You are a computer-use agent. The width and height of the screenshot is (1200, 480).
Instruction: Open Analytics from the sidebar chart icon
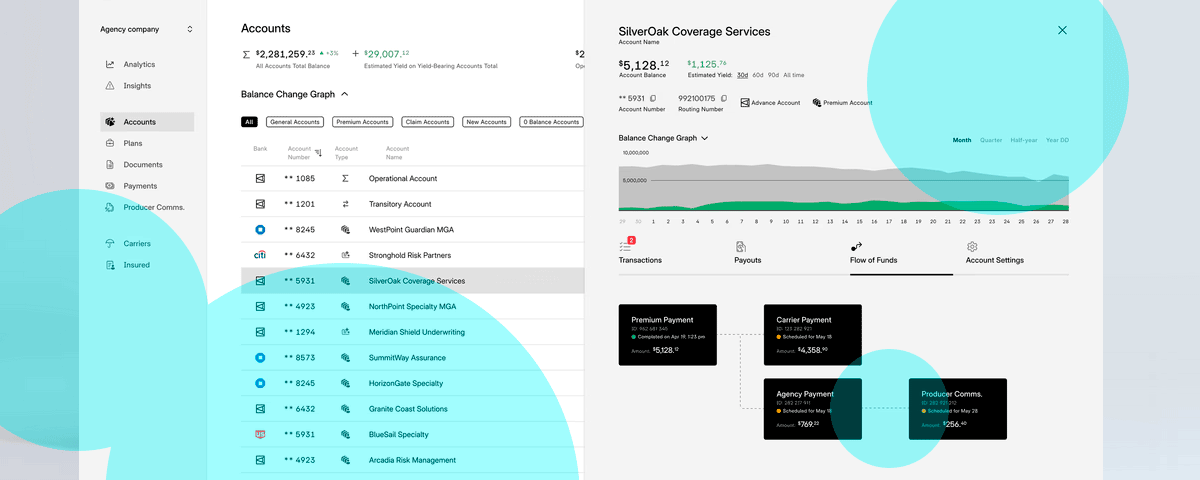click(x=110, y=64)
